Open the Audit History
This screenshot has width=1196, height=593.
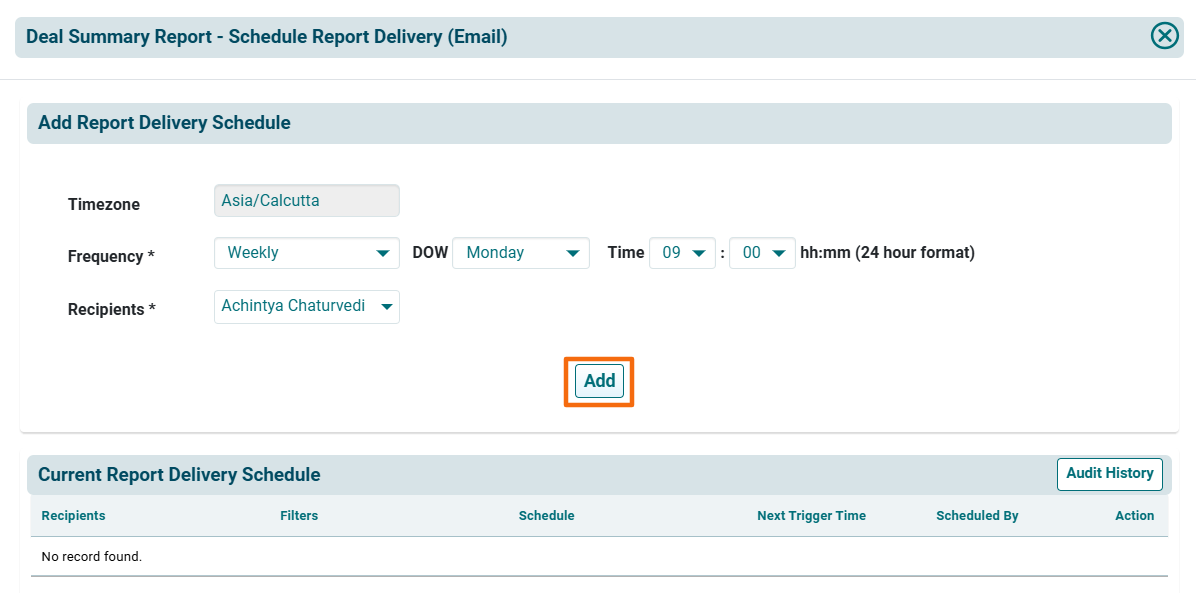pyautogui.click(x=1109, y=473)
